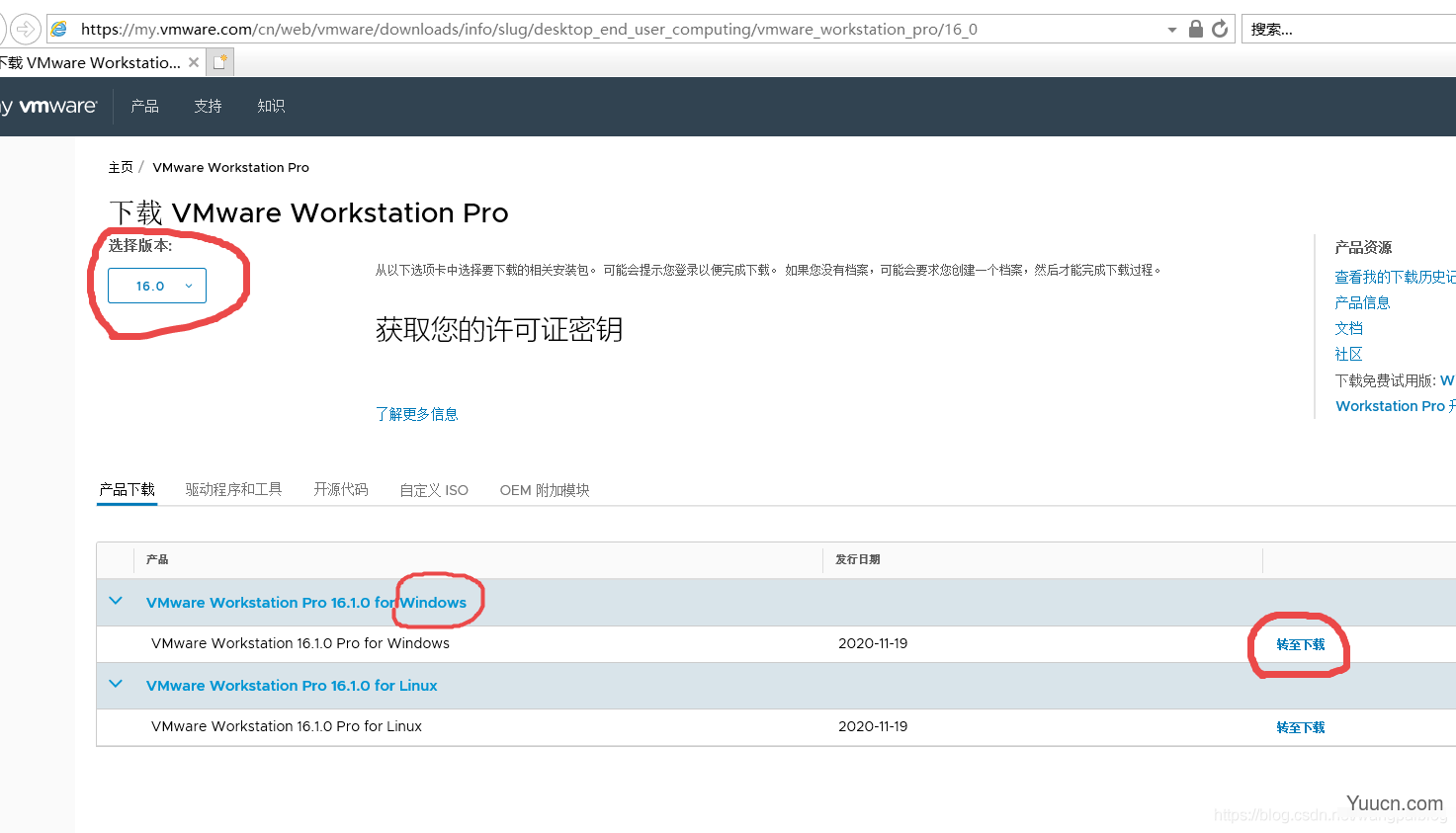Click the Windows row release date 2020-11-19
Viewport: 1456px width, 833px height.
pos(873,643)
